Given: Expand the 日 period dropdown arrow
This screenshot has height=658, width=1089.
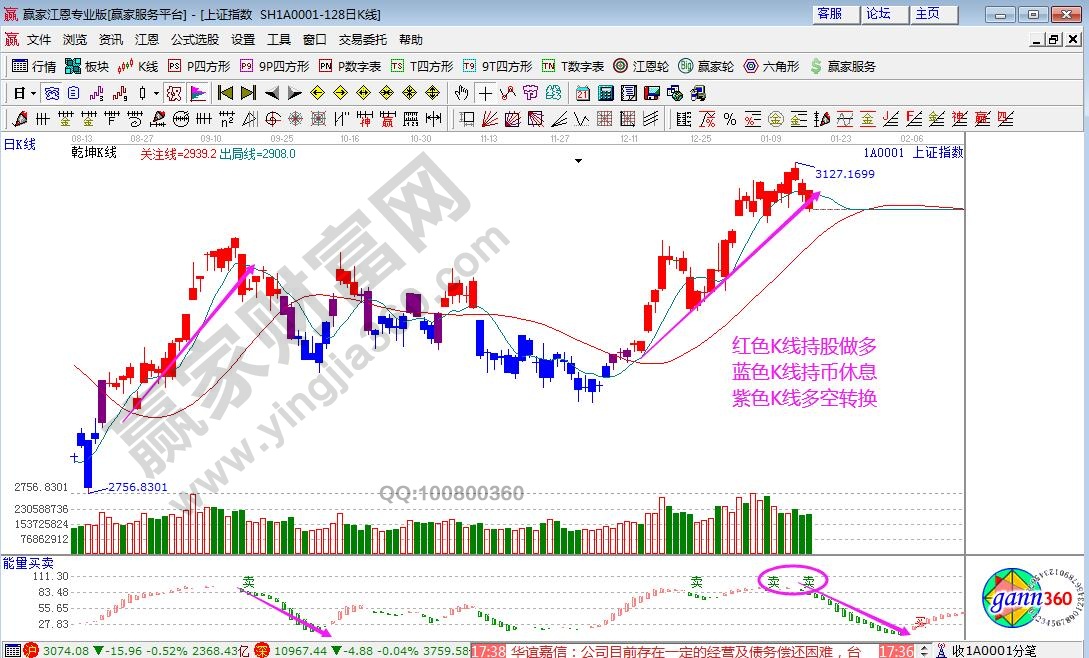Looking at the screenshot, I should pyautogui.click(x=33, y=93).
